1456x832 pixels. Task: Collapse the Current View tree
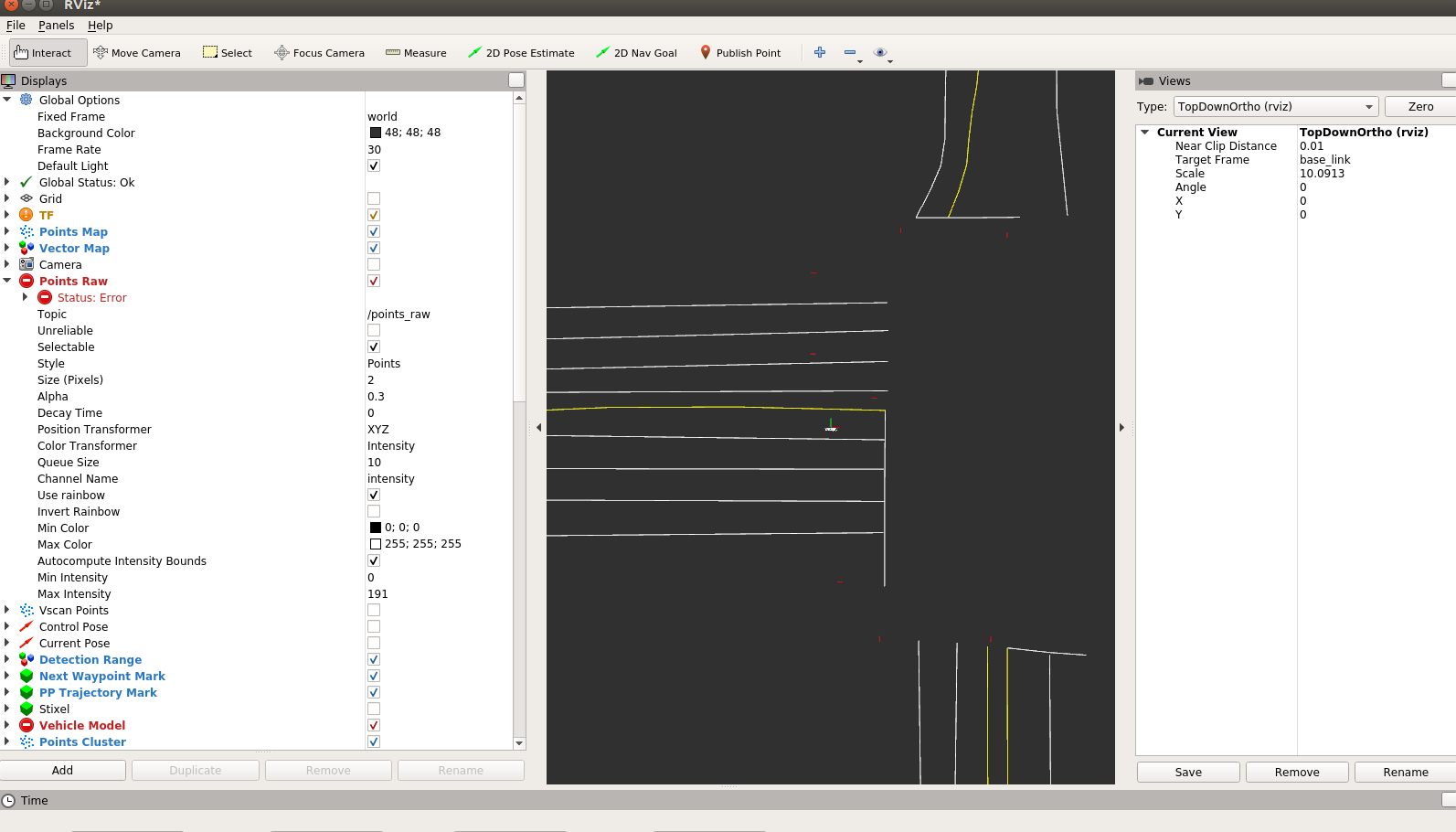tap(1144, 132)
